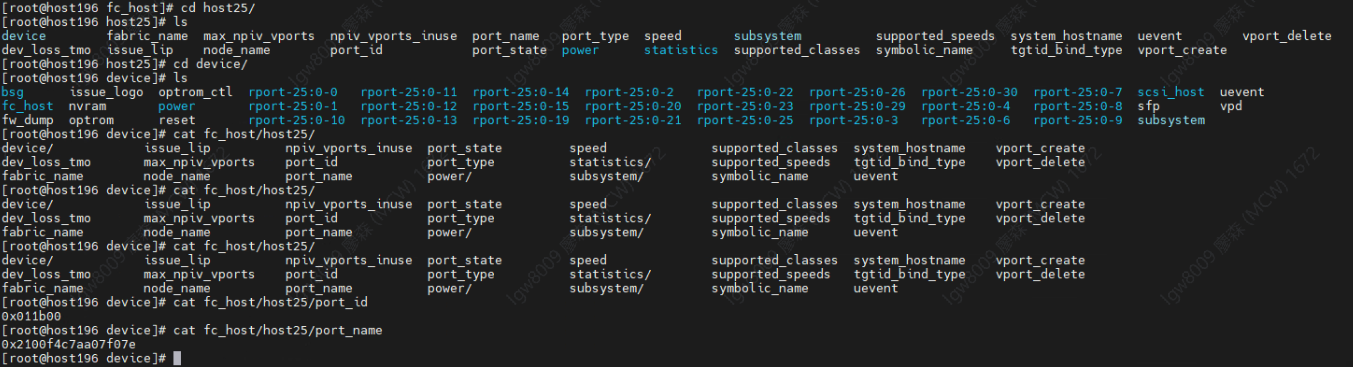The width and height of the screenshot is (1353, 367).
Task: Select the sfp file name
Action: 1149,106
